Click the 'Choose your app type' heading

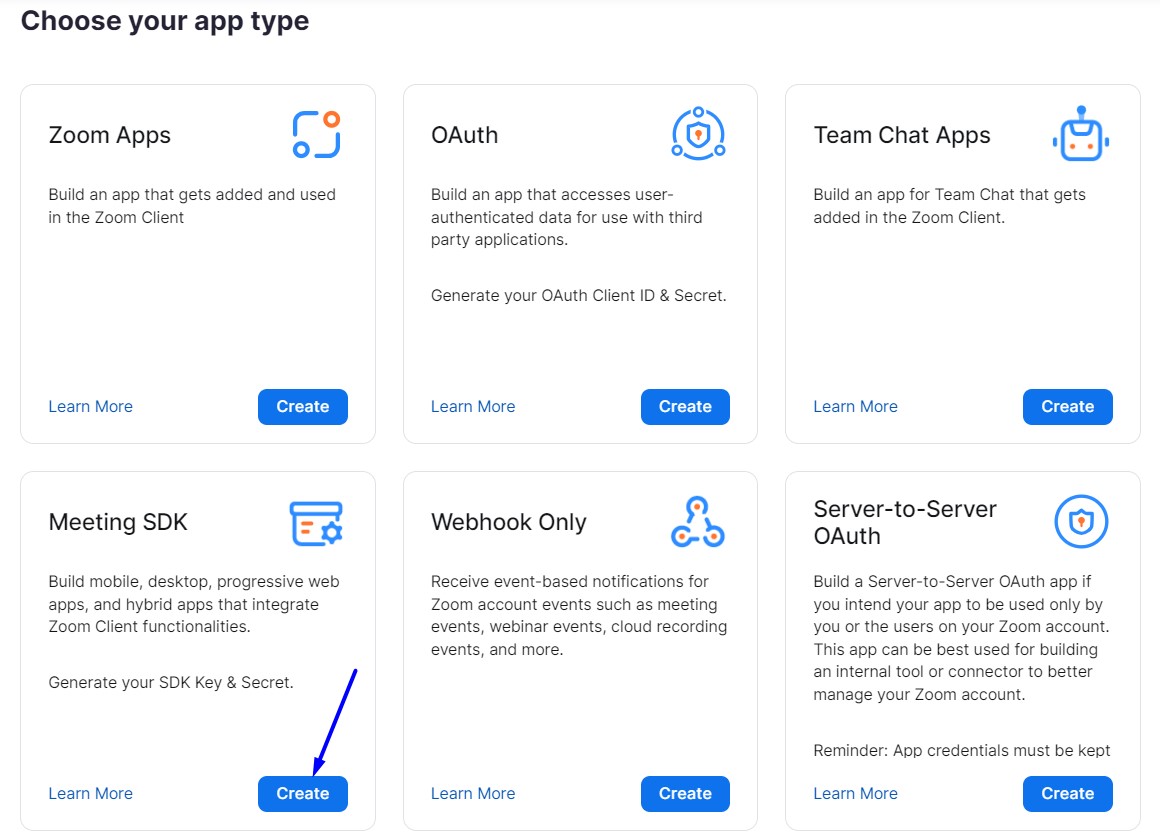(165, 21)
